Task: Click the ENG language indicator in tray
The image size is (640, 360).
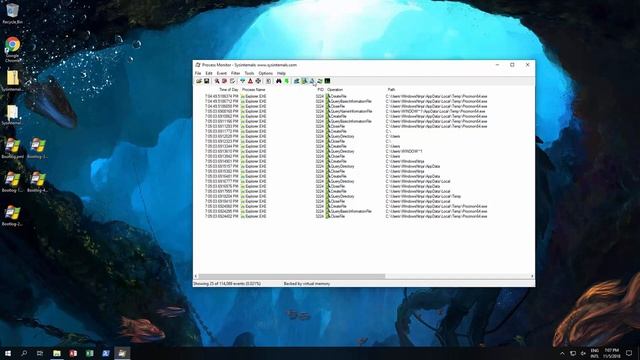Action: [x=595, y=353]
